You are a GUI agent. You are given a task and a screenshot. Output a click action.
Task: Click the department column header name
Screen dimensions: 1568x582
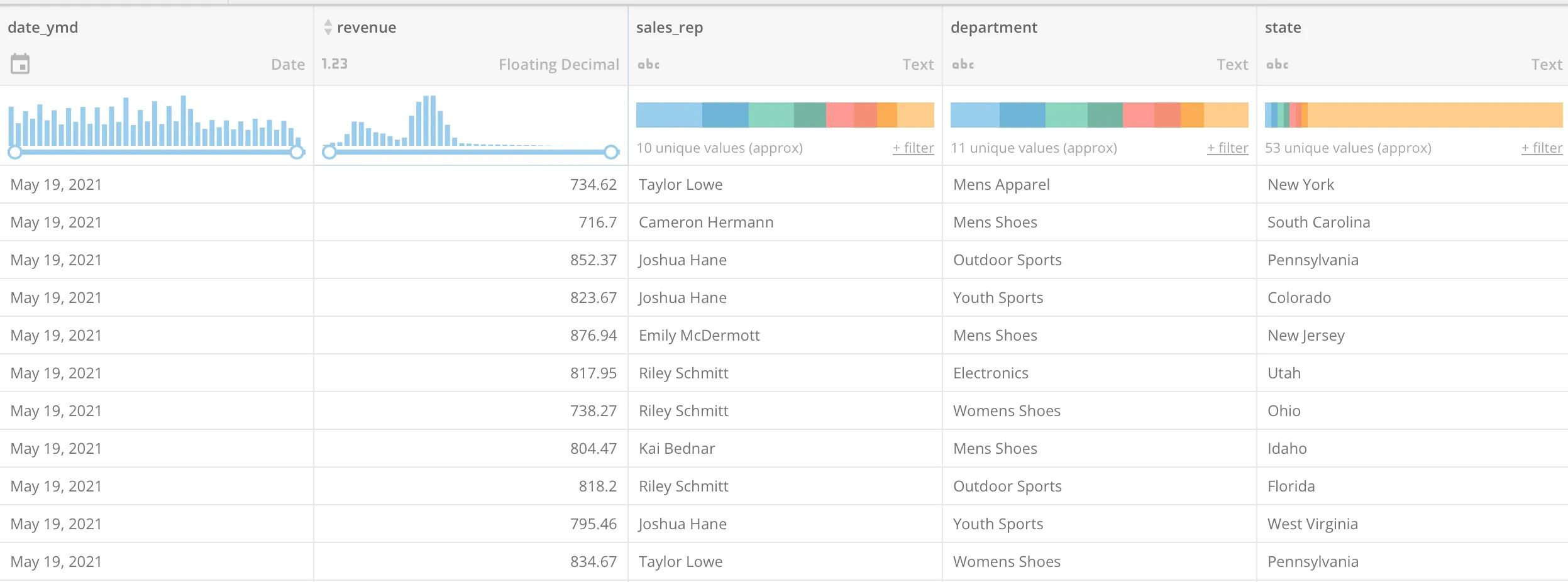click(x=993, y=27)
